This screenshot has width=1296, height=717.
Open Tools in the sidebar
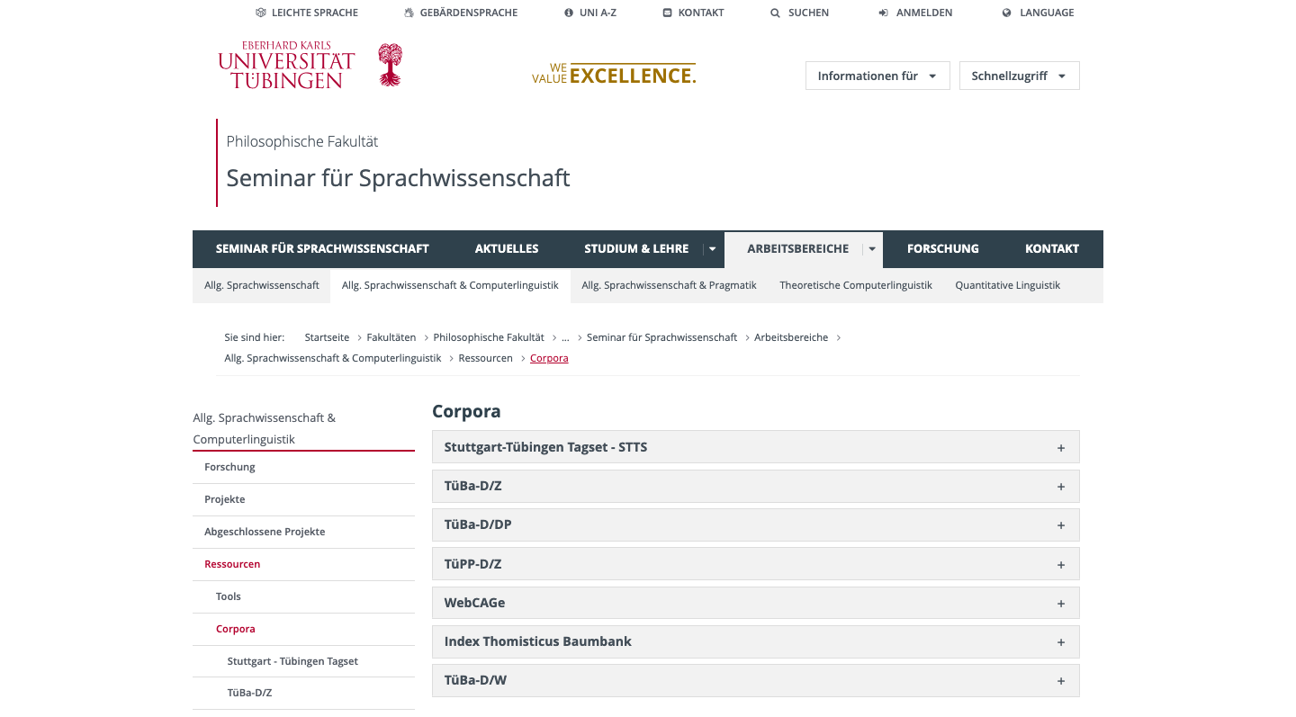tap(228, 597)
